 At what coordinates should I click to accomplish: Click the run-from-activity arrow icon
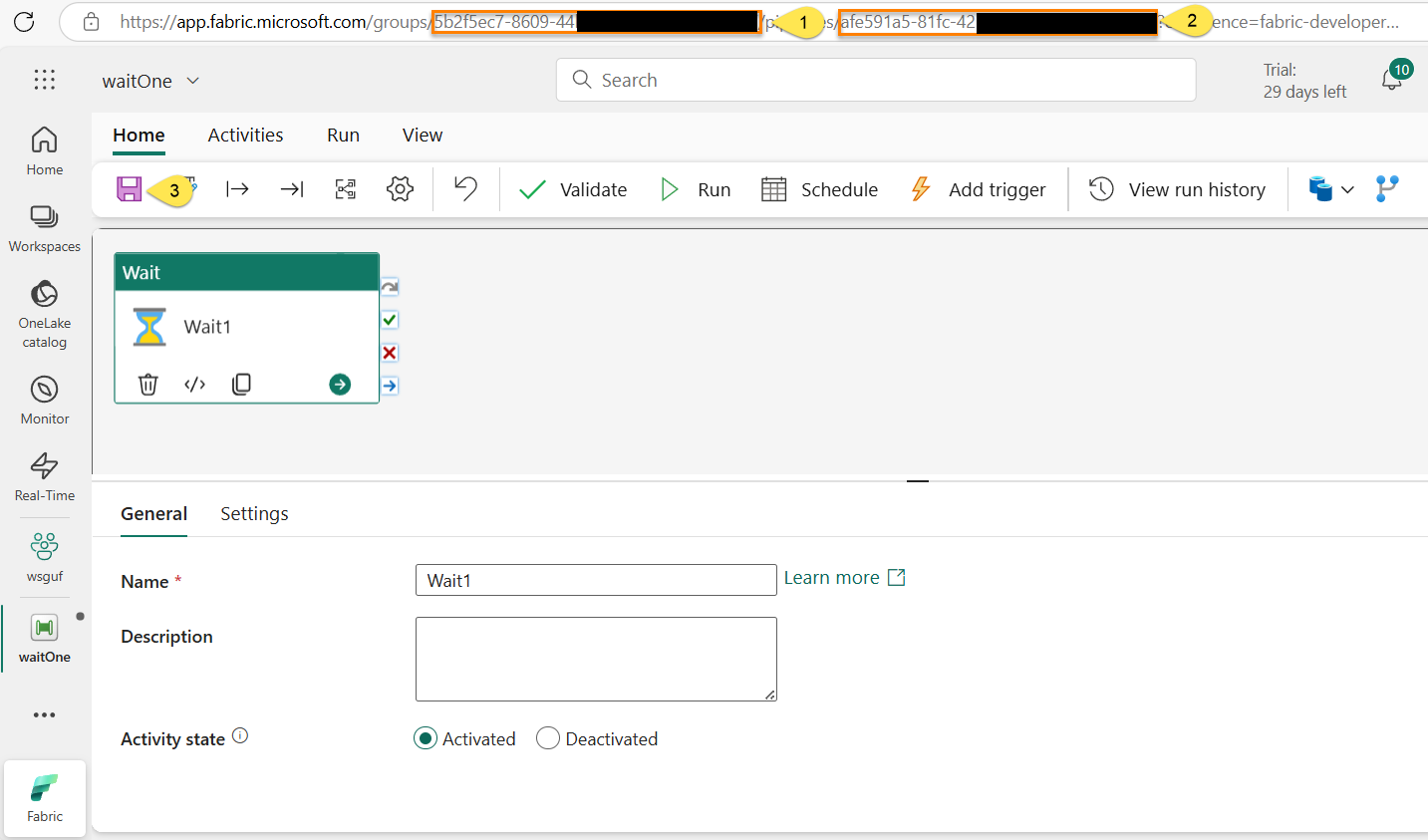pyautogui.click(x=237, y=189)
